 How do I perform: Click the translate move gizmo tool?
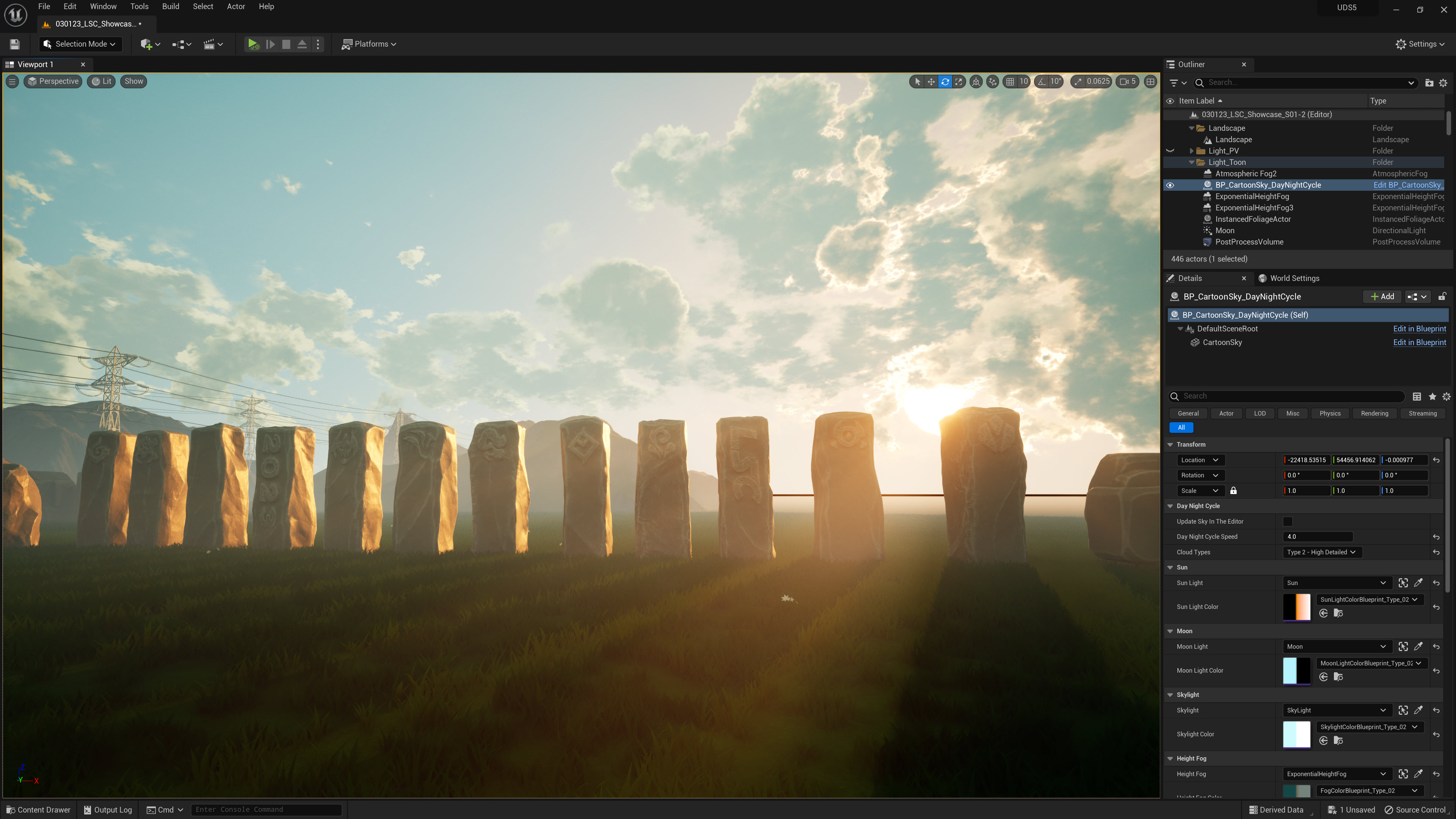click(931, 82)
